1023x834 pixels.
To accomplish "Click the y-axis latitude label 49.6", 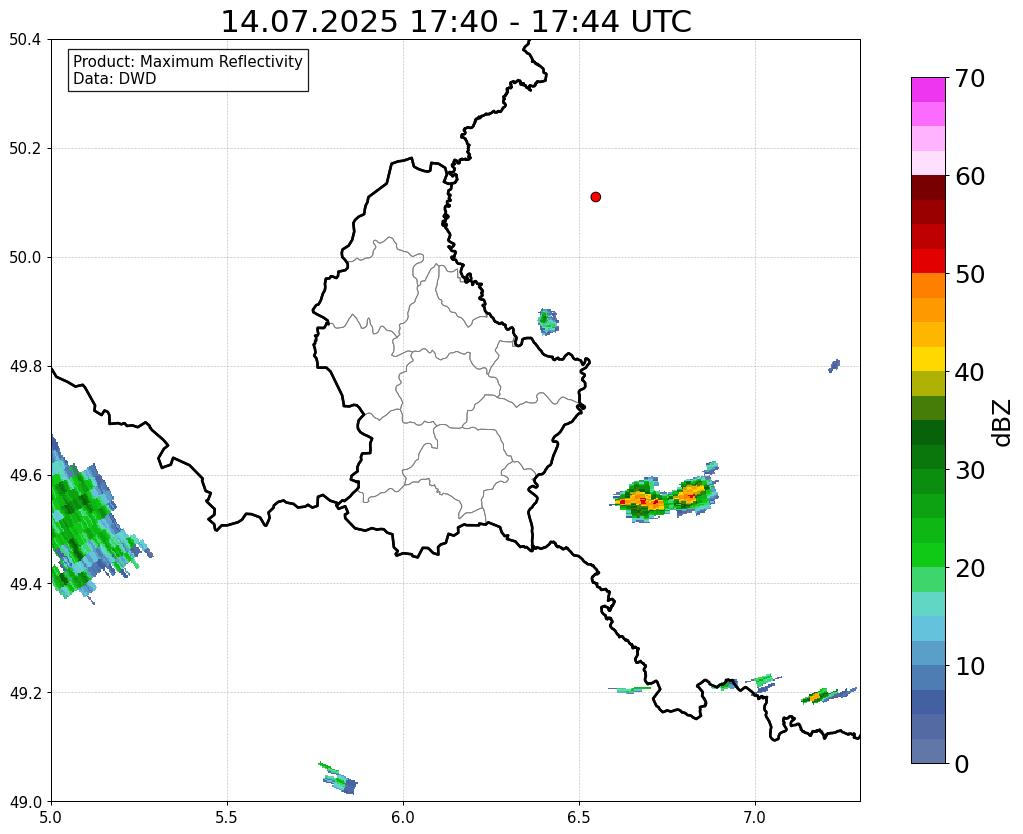I will [25, 475].
